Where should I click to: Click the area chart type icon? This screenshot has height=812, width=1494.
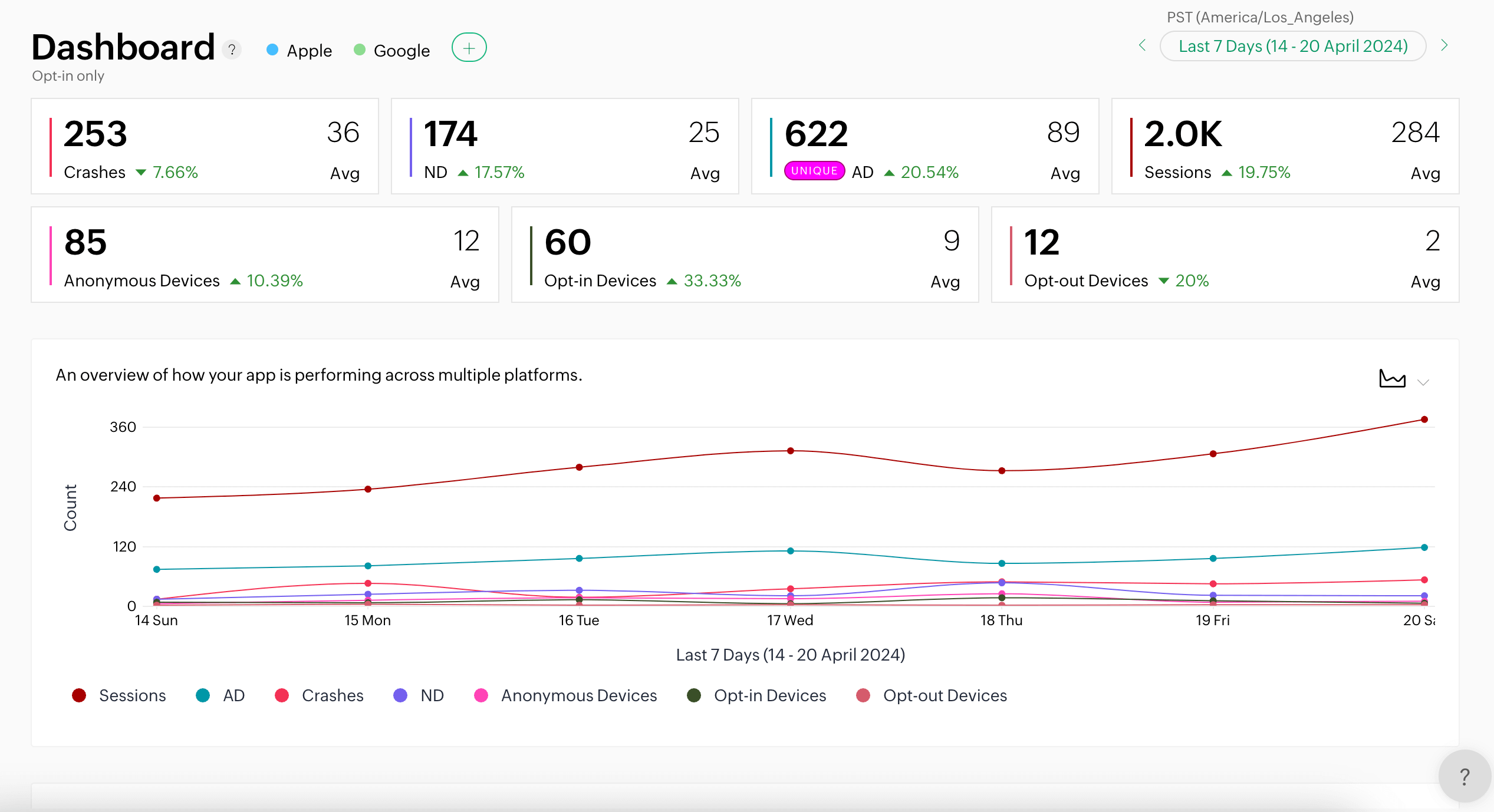click(1392, 378)
